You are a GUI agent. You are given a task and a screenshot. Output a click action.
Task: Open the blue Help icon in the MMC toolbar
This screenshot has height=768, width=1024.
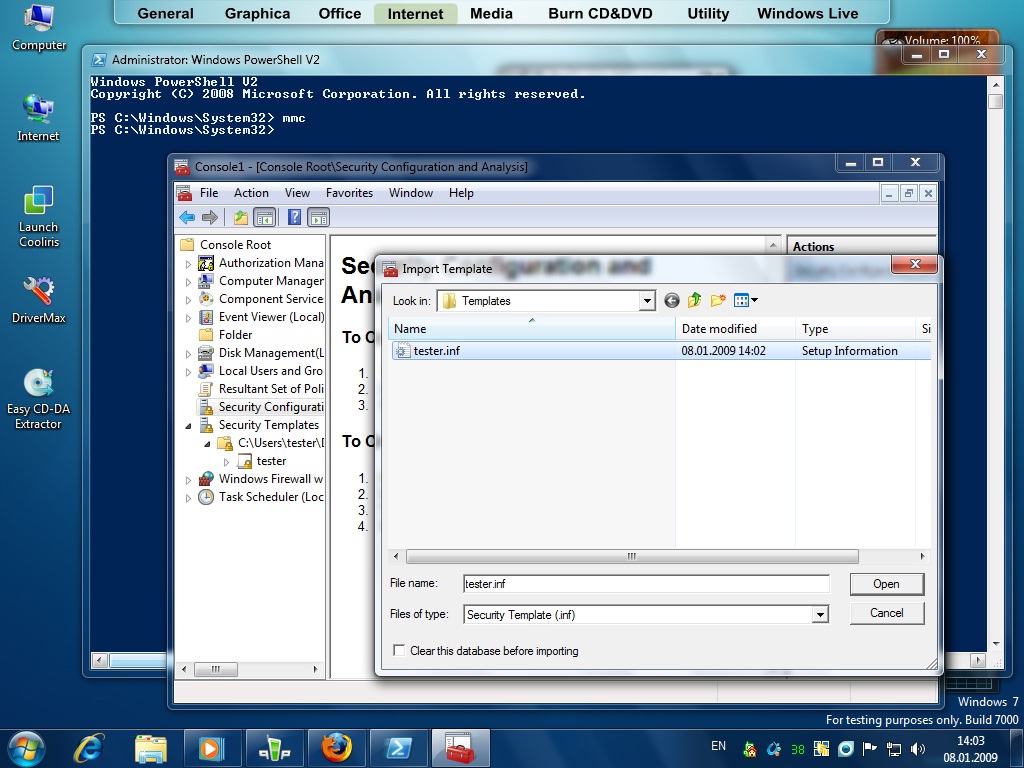[295, 217]
